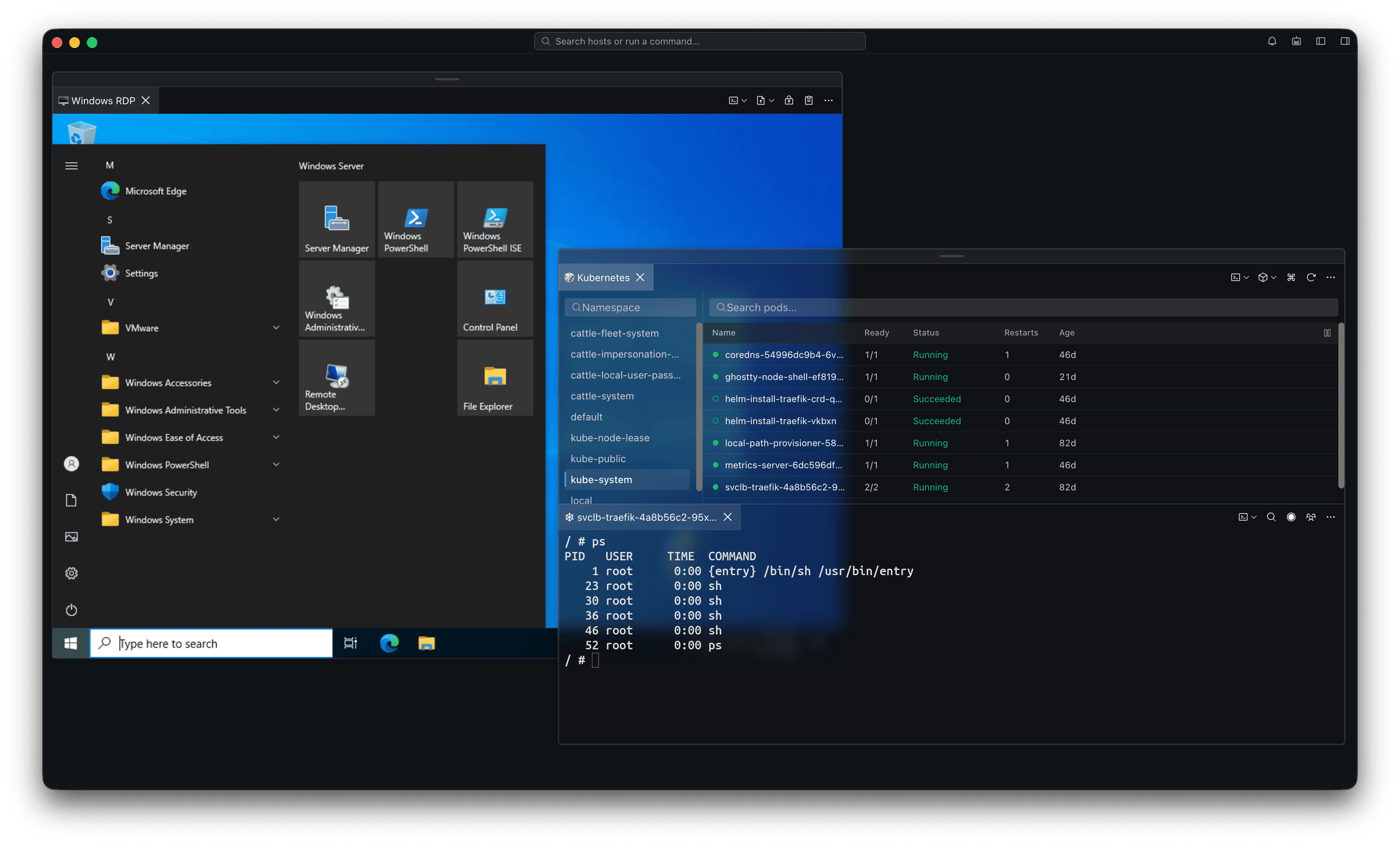The height and width of the screenshot is (846, 1400).
Task: Click the Windows Start button
Action: click(71, 643)
